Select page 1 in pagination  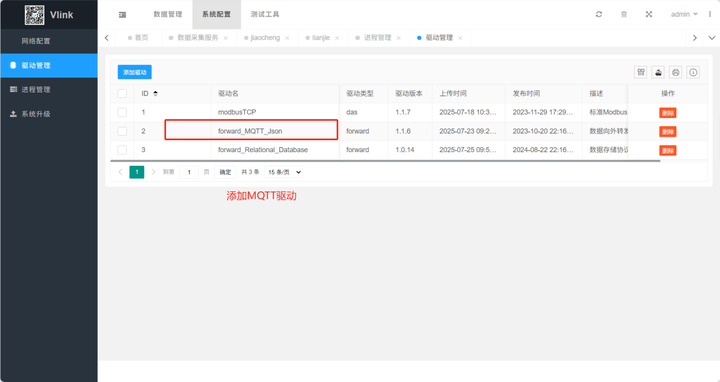coord(137,172)
